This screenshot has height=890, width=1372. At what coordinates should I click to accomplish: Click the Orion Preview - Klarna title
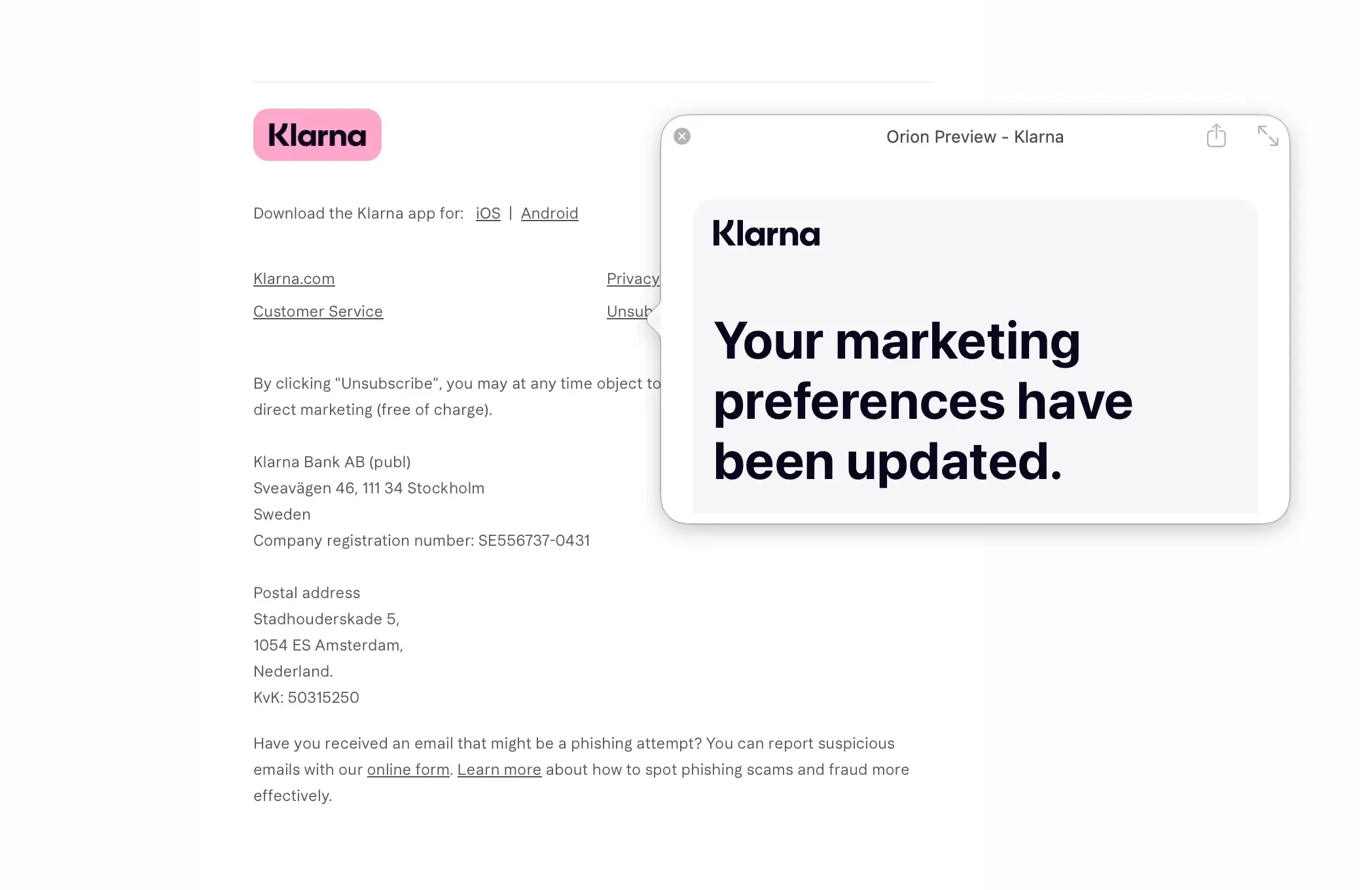click(975, 137)
